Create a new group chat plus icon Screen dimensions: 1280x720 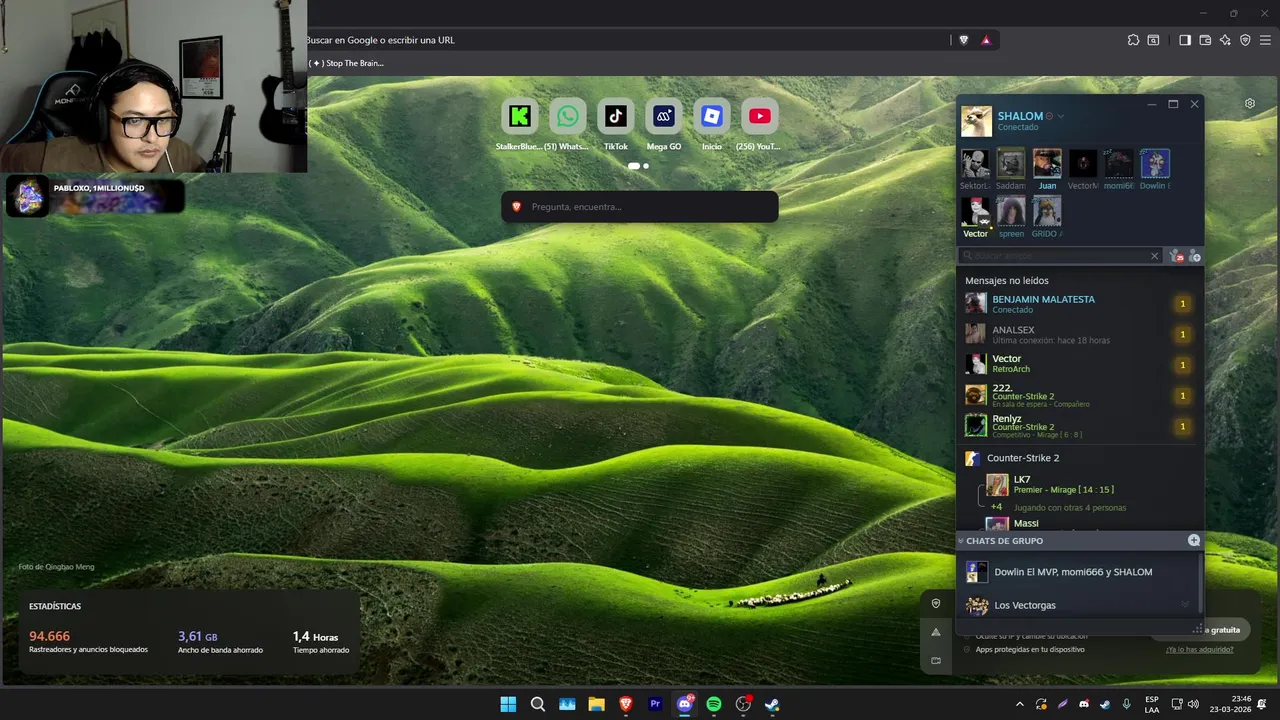click(x=1193, y=540)
